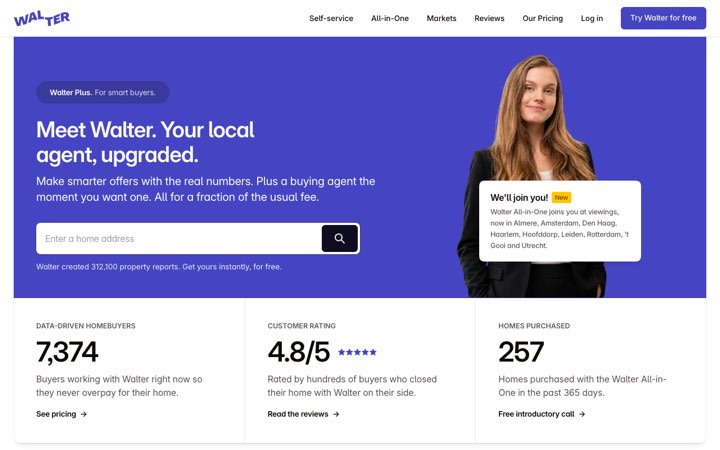Click the Make smarter offers paragraph
The height and width of the screenshot is (450, 720).
pyautogui.click(x=206, y=189)
